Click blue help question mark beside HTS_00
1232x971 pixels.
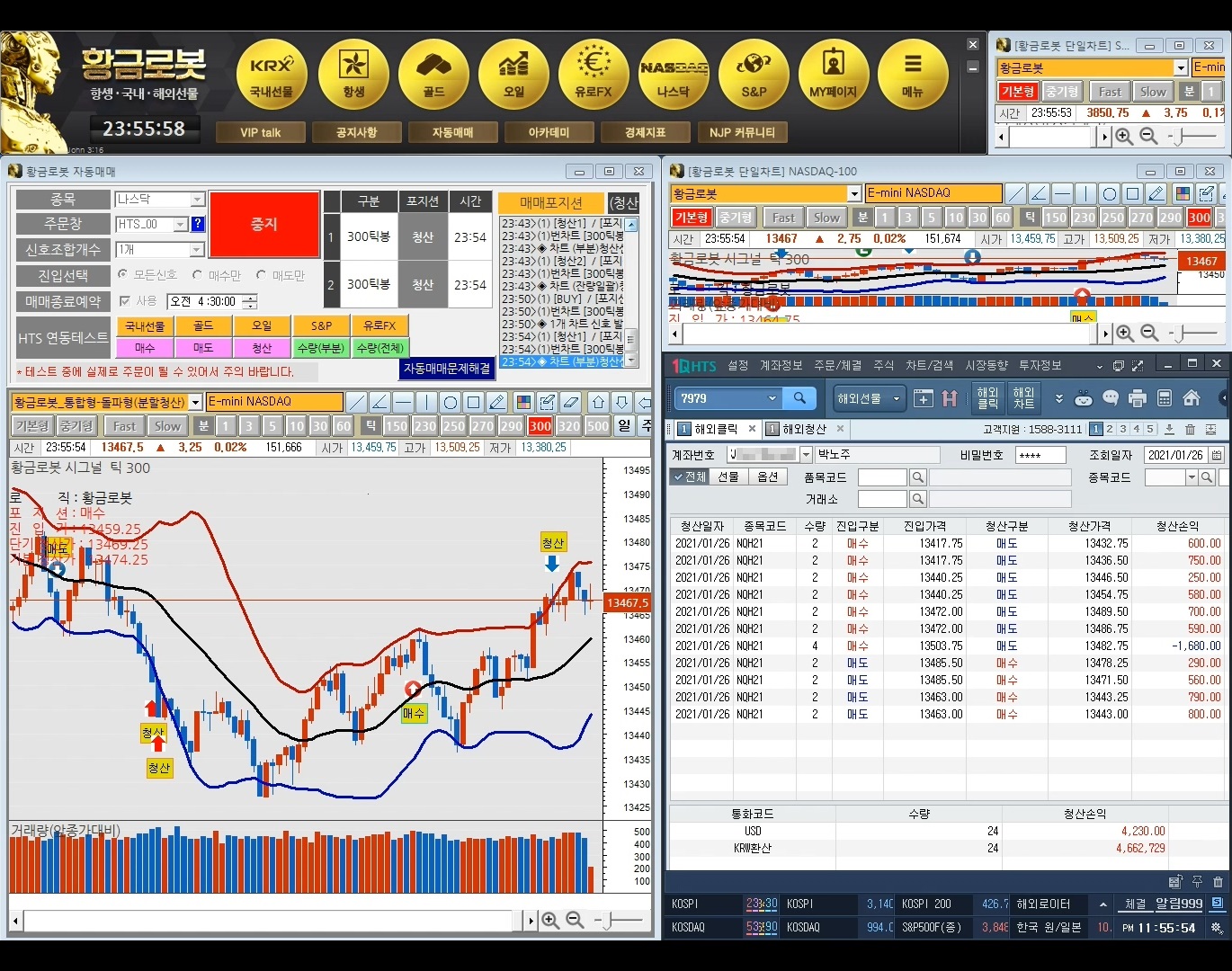[x=198, y=224]
